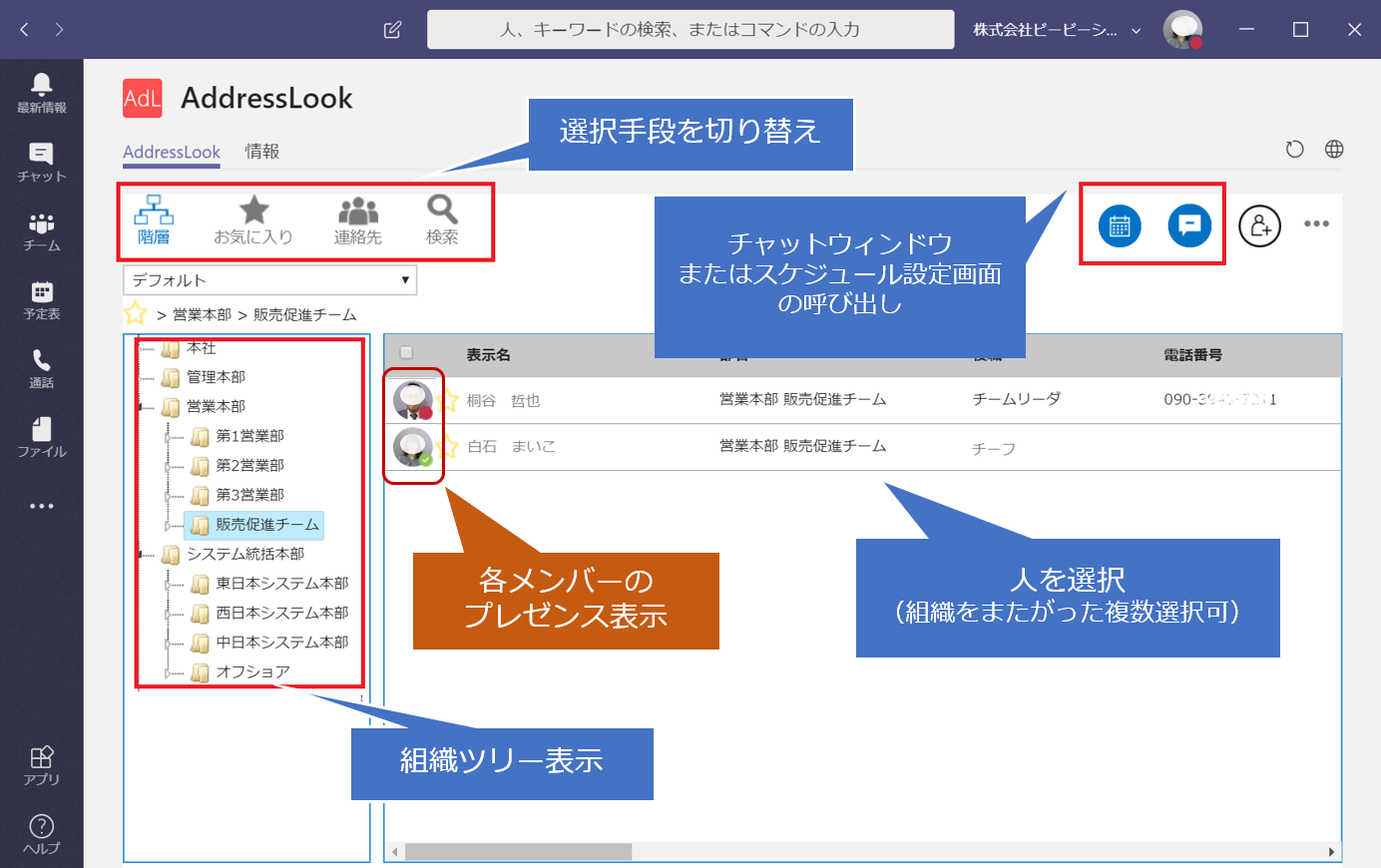Select the 検索 search view
The height and width of the screenshot is (868, 1381).
[x=442, y=220]
